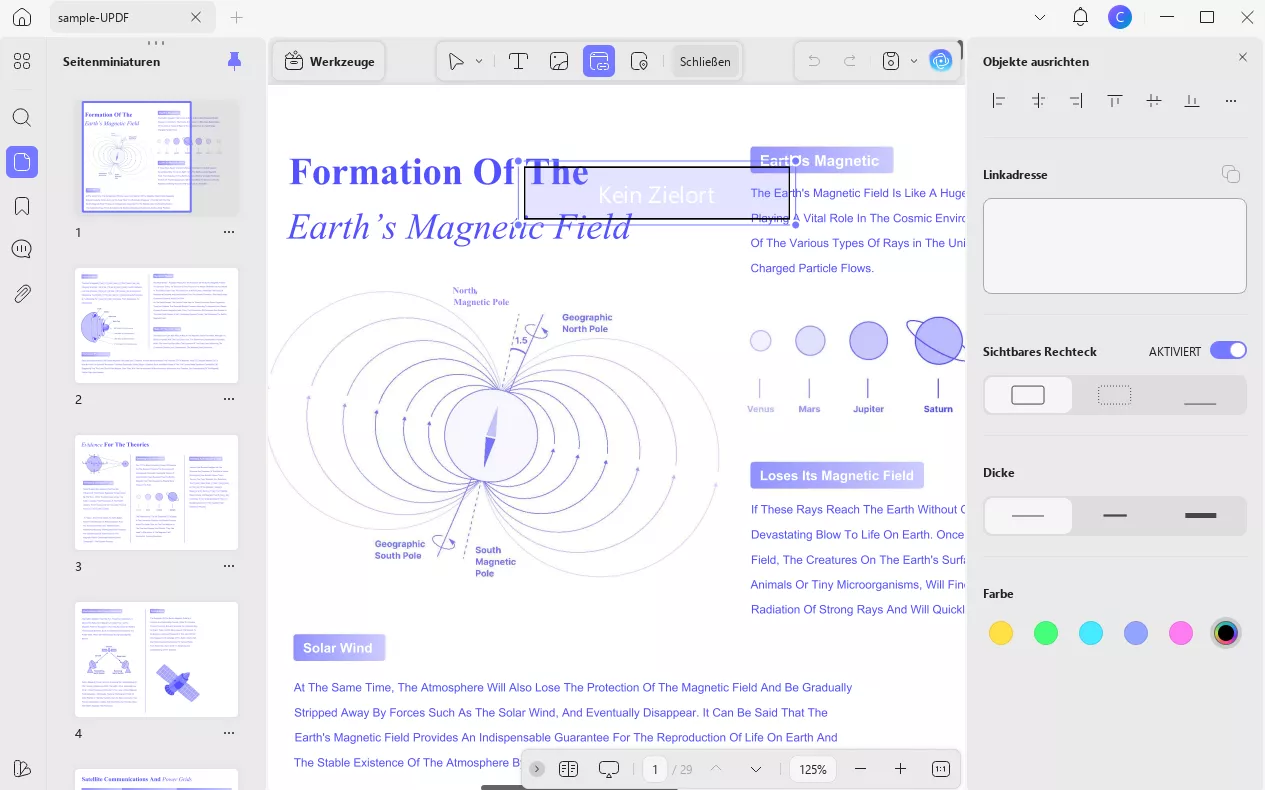Select the page thumbnails panel icon
Image resolution: width=1265 pixels, height=790 pixels.
22,162
